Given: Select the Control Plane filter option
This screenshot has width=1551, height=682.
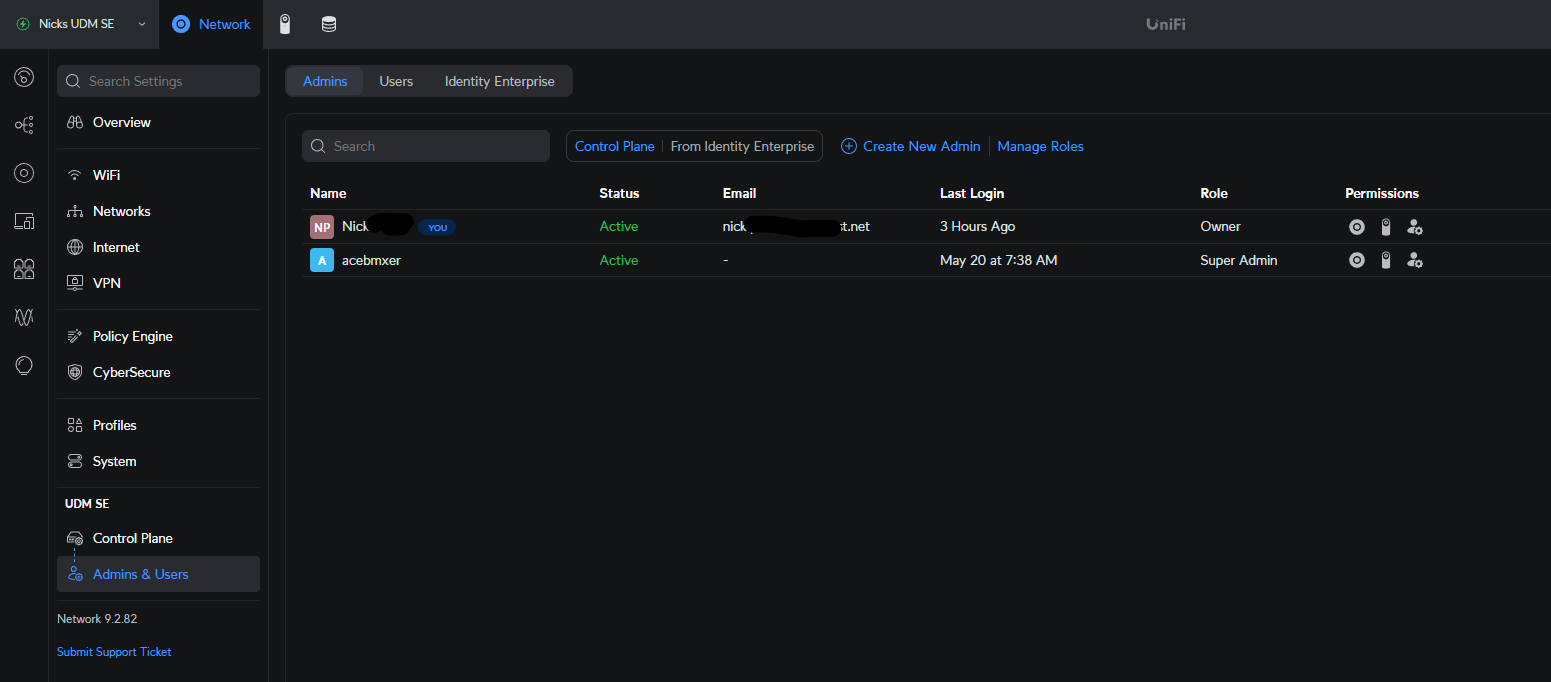Looking at the screenshot, I should pyautogui.click(x=614, y=146).
